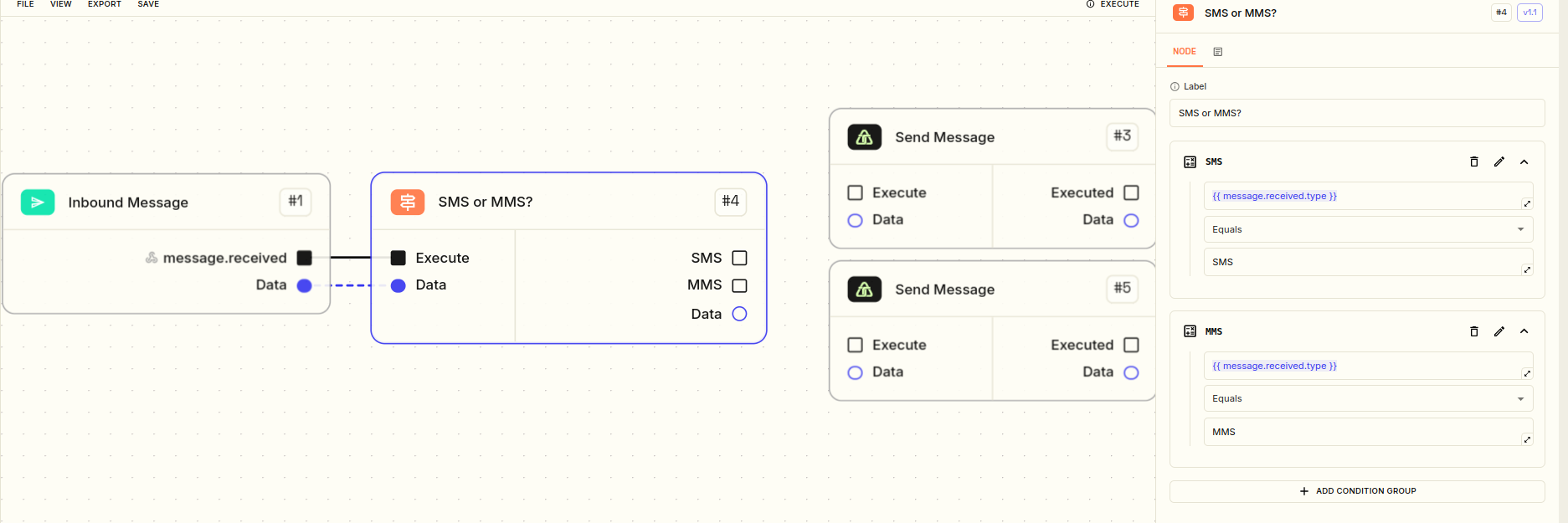Open the notes tab icon beside NODE

(x=1218, y=52)
